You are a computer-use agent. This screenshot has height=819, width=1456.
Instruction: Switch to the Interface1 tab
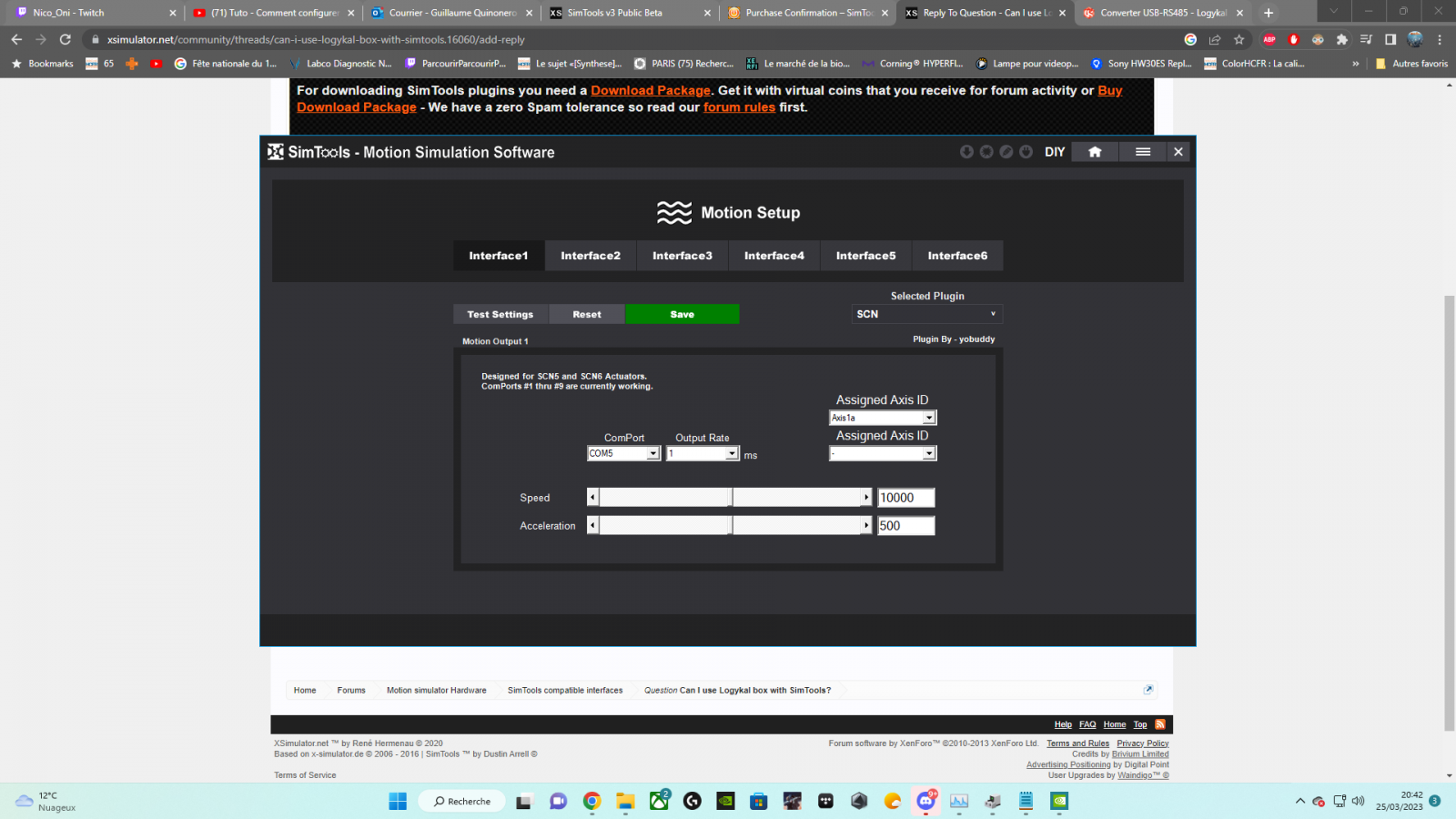tap(499, 256)
